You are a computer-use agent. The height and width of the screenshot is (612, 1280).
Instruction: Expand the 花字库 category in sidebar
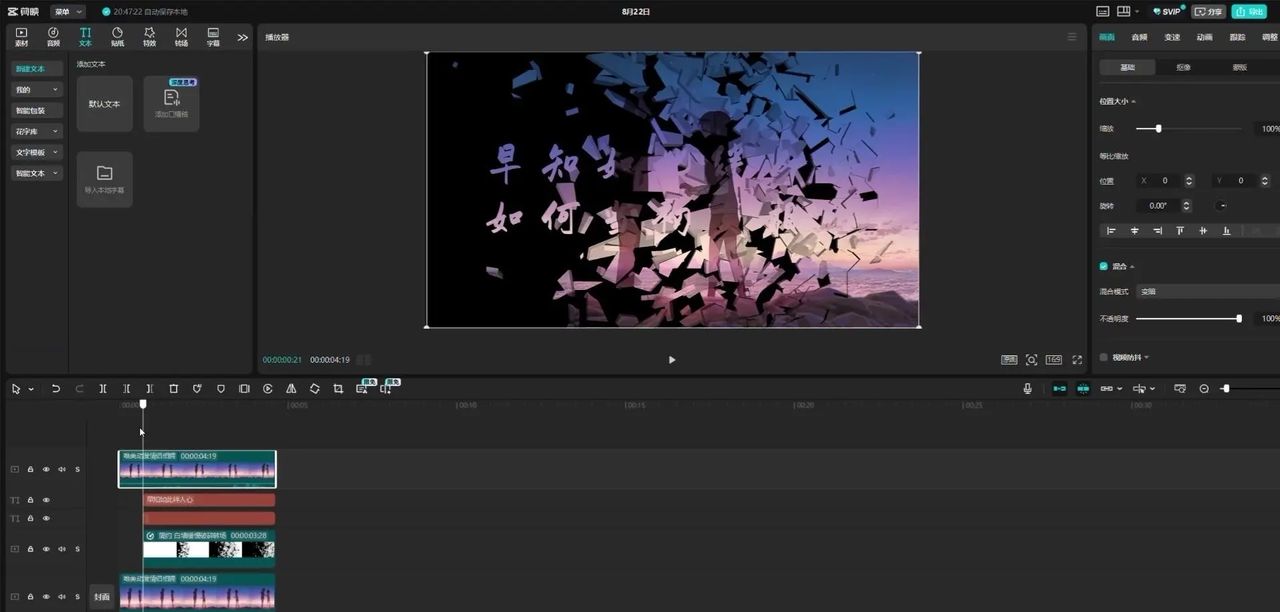coord(37,131)
